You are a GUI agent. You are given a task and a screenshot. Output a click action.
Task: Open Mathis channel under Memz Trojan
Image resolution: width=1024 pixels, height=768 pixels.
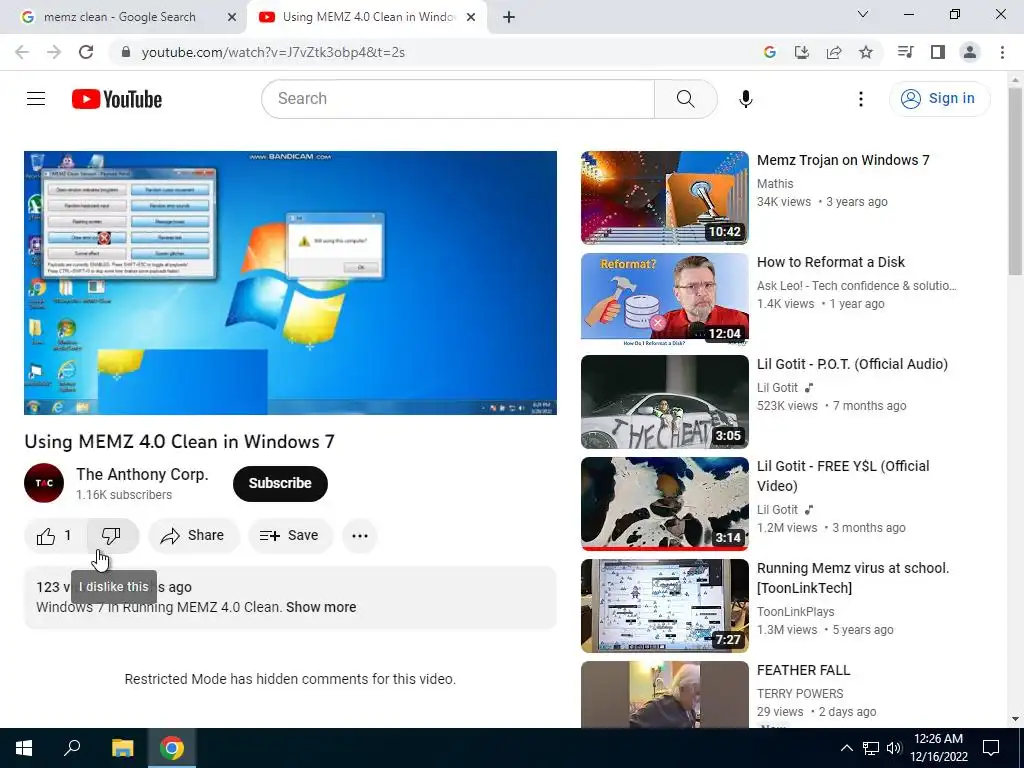point(775,184)
